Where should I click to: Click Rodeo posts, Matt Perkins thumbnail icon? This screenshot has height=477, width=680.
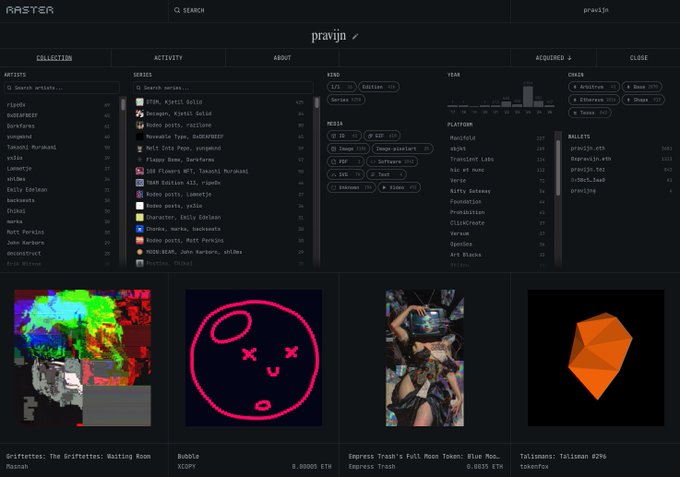140,240
